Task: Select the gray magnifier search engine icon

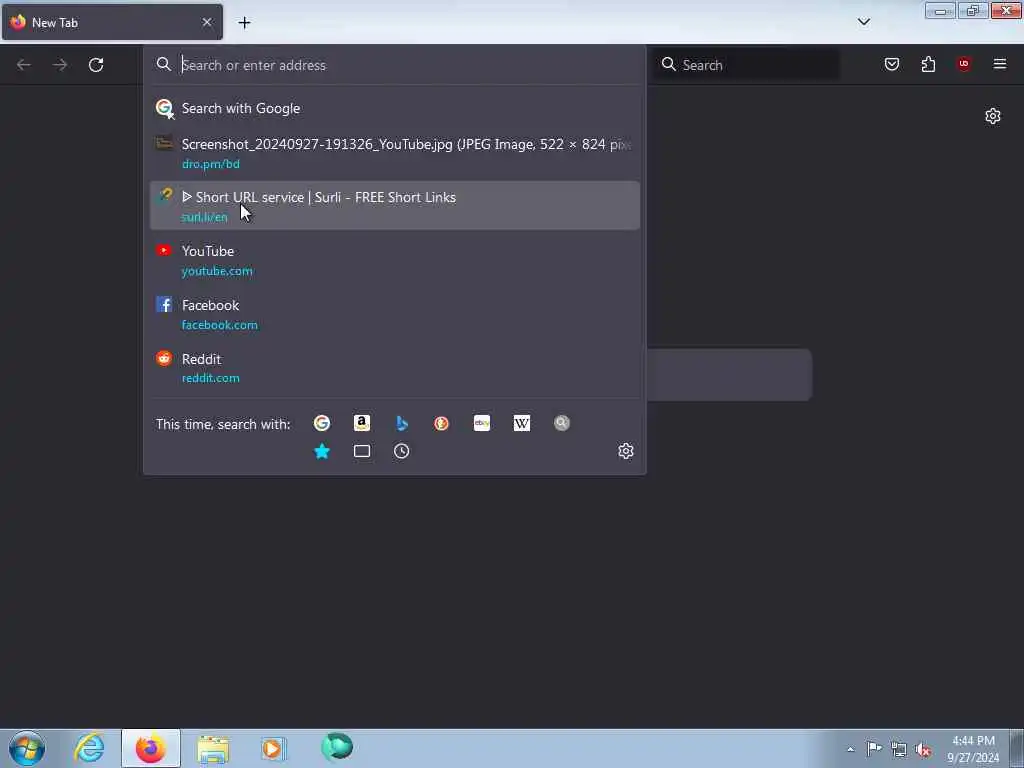Action: (x=562, y=423)
